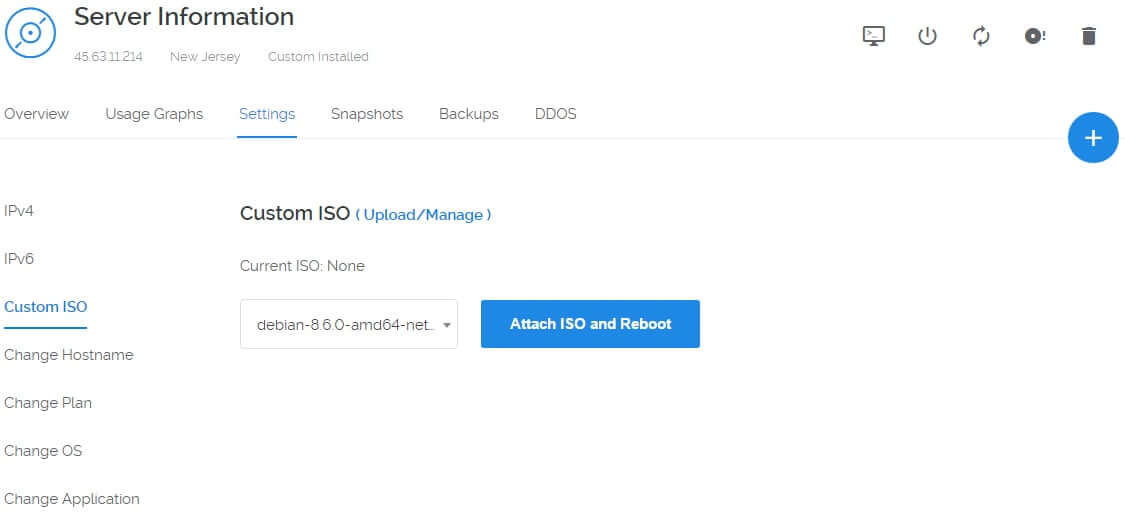Click the power stop server icon
1125x513 pixels.
click(927, 36)
